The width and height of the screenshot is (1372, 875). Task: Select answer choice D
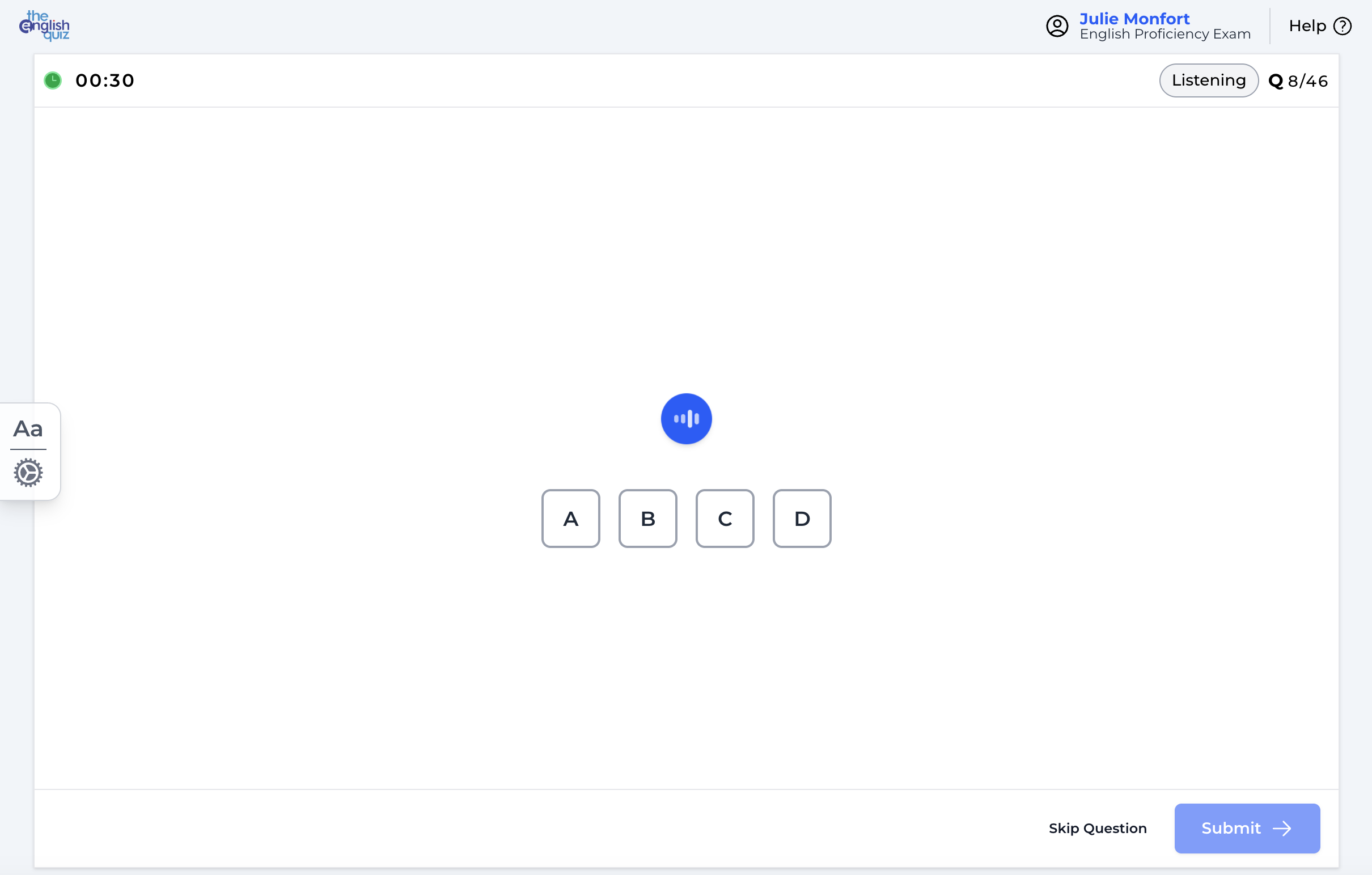(802, 519)
